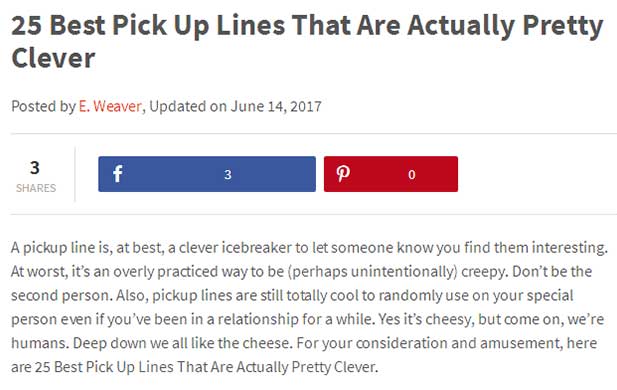Image resolution: width=617 pixels, height=390 pixels.
Task: Click the Facebook share count 3
Action: (227, 174)
